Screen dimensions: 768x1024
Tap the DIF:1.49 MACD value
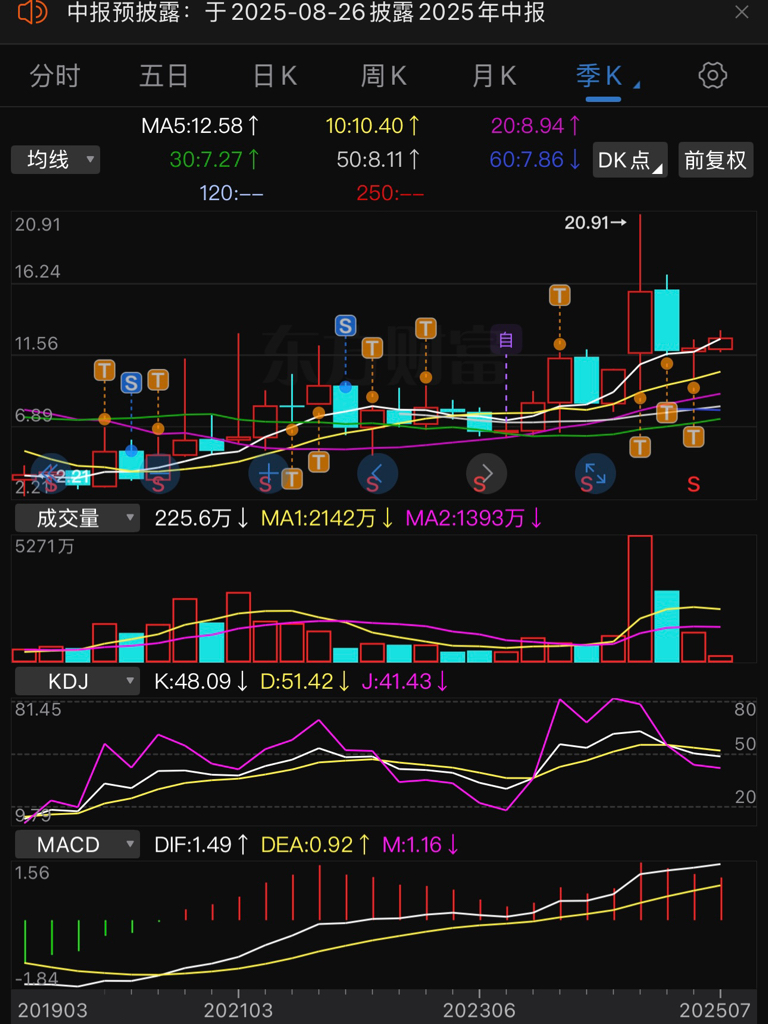click(202, 844)
